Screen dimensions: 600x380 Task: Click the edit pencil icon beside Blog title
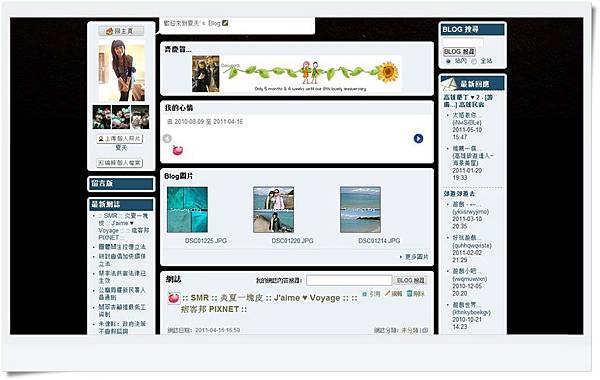click(x=225, y=23)
